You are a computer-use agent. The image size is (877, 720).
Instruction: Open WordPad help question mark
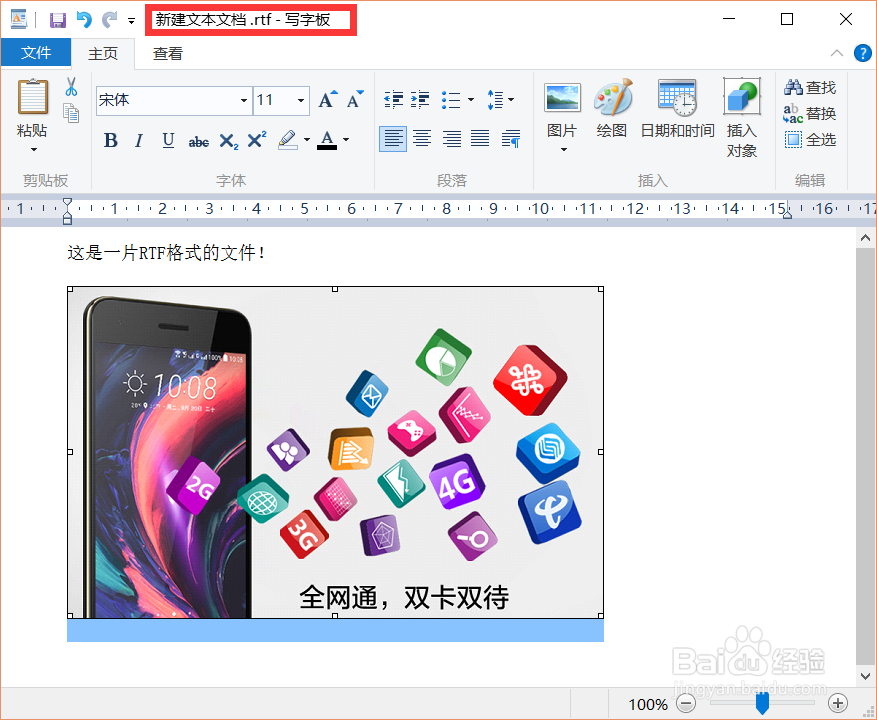pos(862,53)
